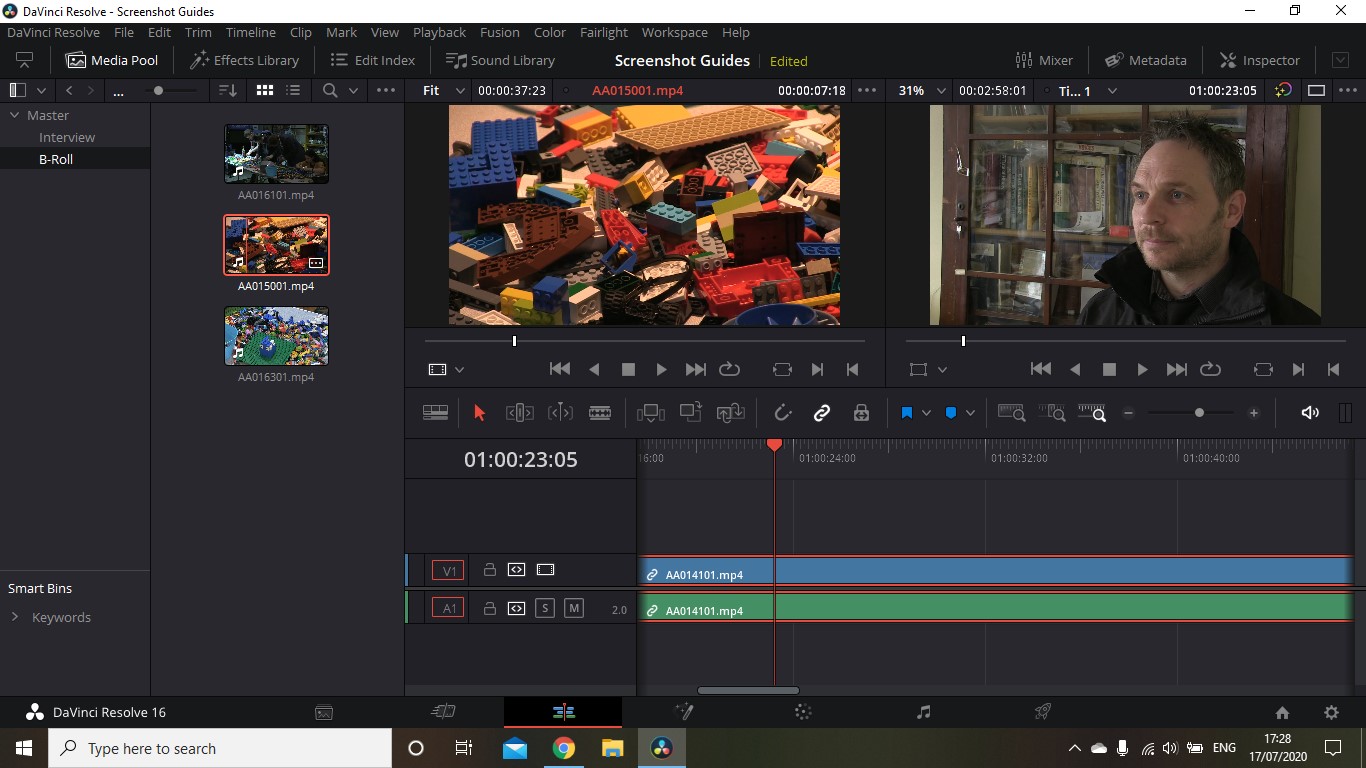
Task: Play the timeline viewer
Action: click(x=1142, y=369)
